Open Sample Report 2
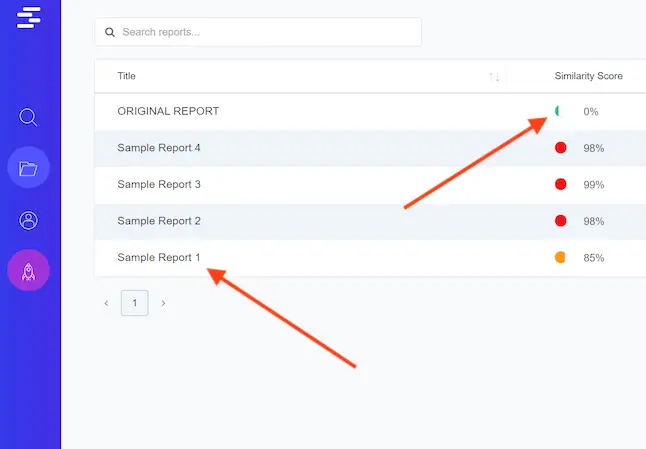 tap(159, 221)
